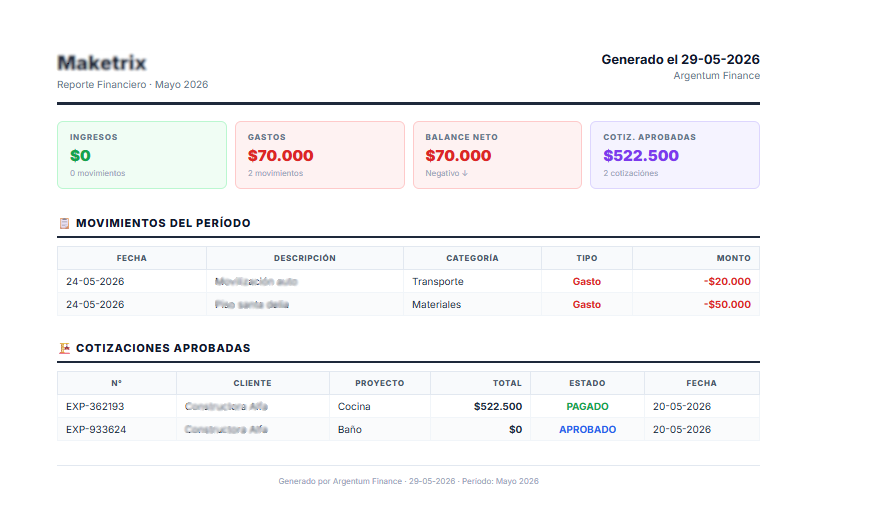Screen dimensions: 877x512
Task: Click the clipboard icon beside Movimientos del Período
Action: tap(64, 223)
